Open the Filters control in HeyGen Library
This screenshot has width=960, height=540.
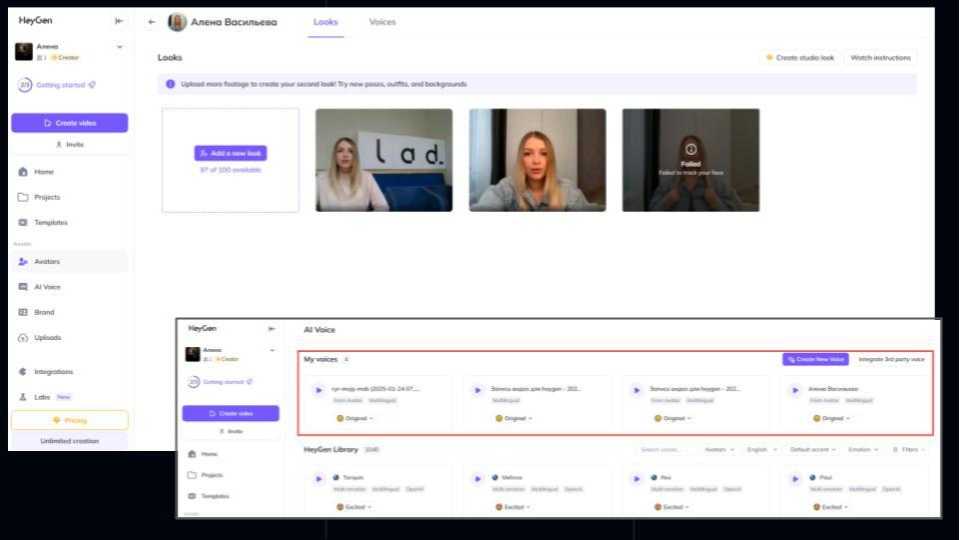[x=909, y=449]
